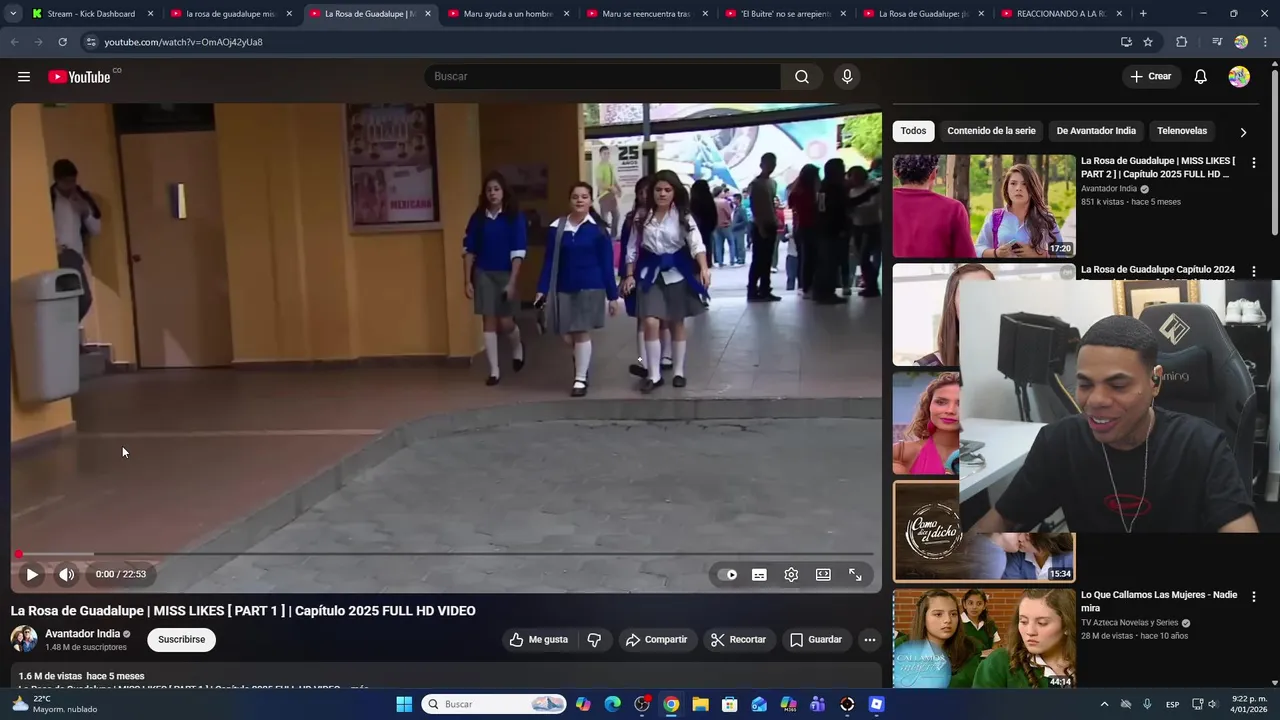Open File Explorer from the taskbar
Image resolution: width=1280 pixels, height=720 pixels.
pyautogui.click(x=700, y=705)
